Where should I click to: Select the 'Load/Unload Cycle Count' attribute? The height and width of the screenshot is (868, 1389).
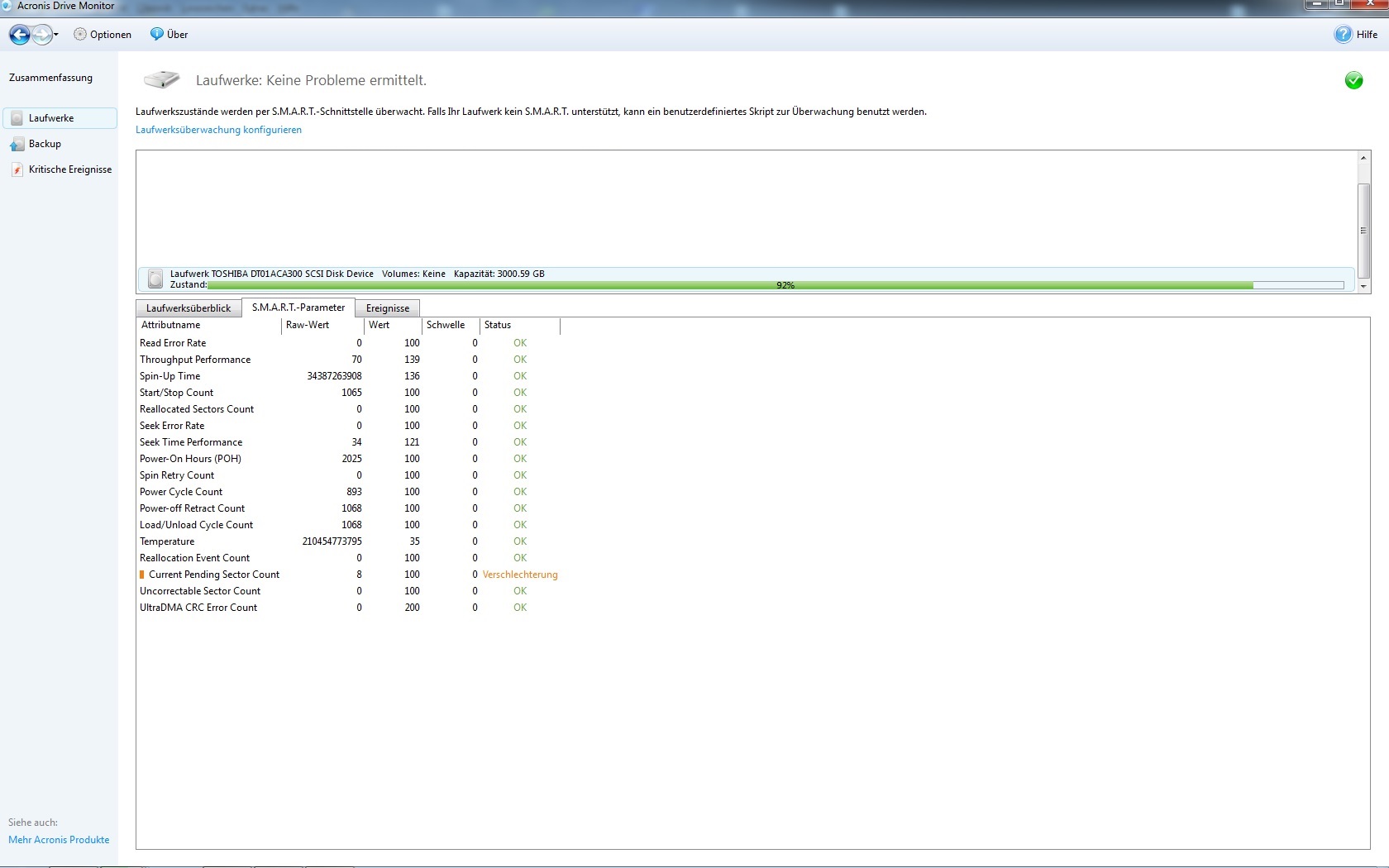coord(197,525)
